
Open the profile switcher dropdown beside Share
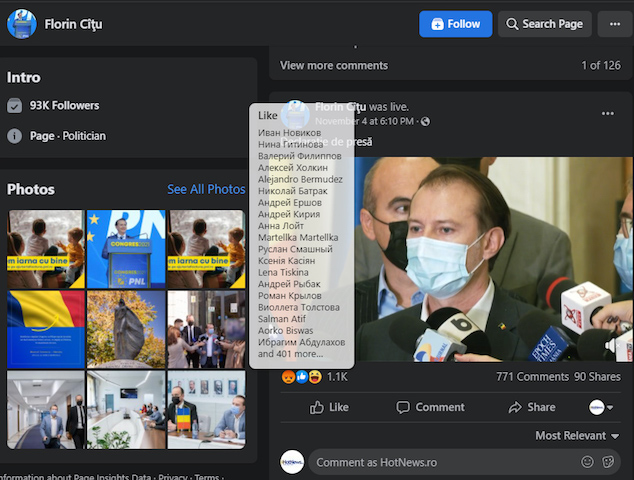pos(602,407)
